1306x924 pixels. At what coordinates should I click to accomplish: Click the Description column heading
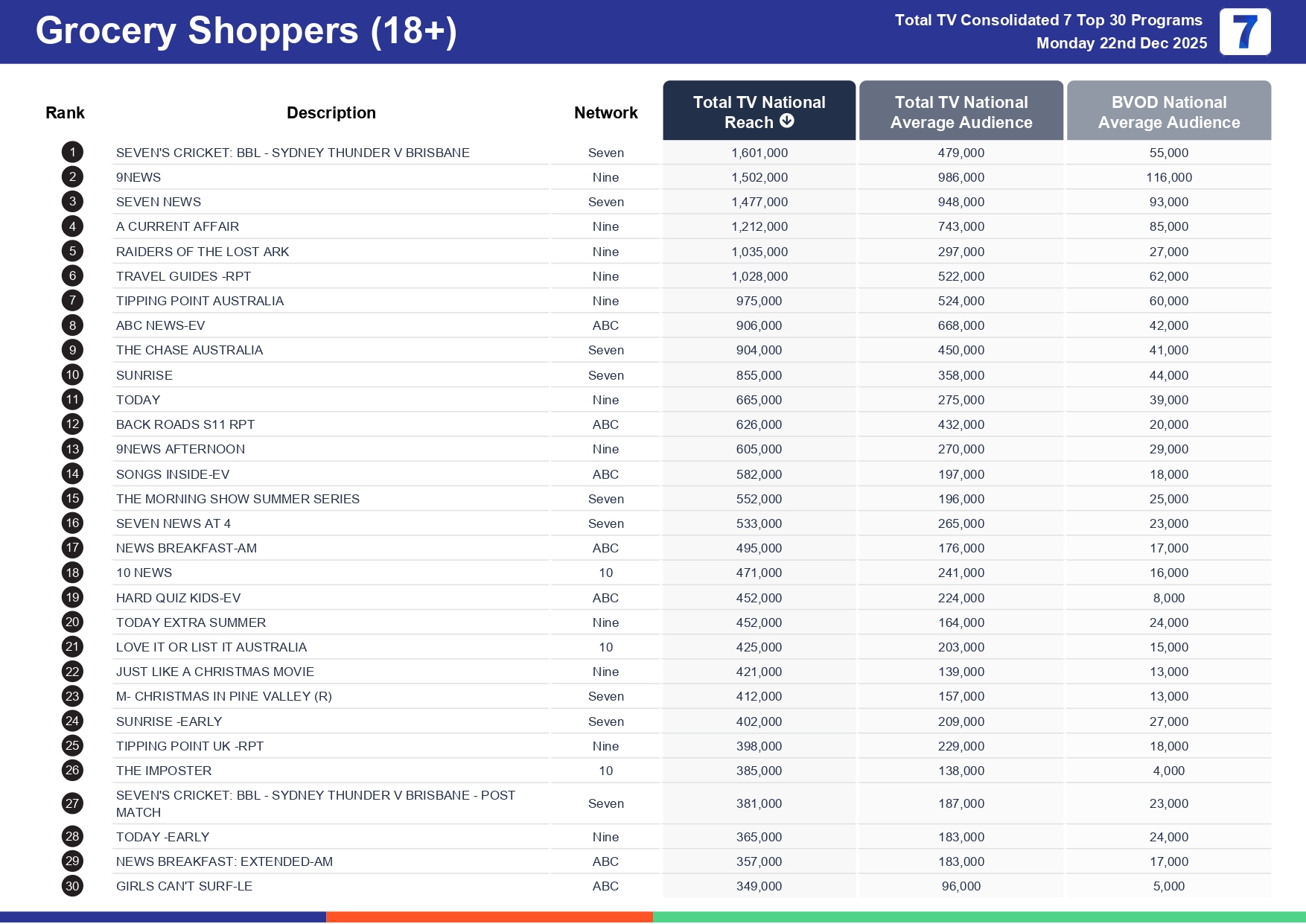coord(331,112)
